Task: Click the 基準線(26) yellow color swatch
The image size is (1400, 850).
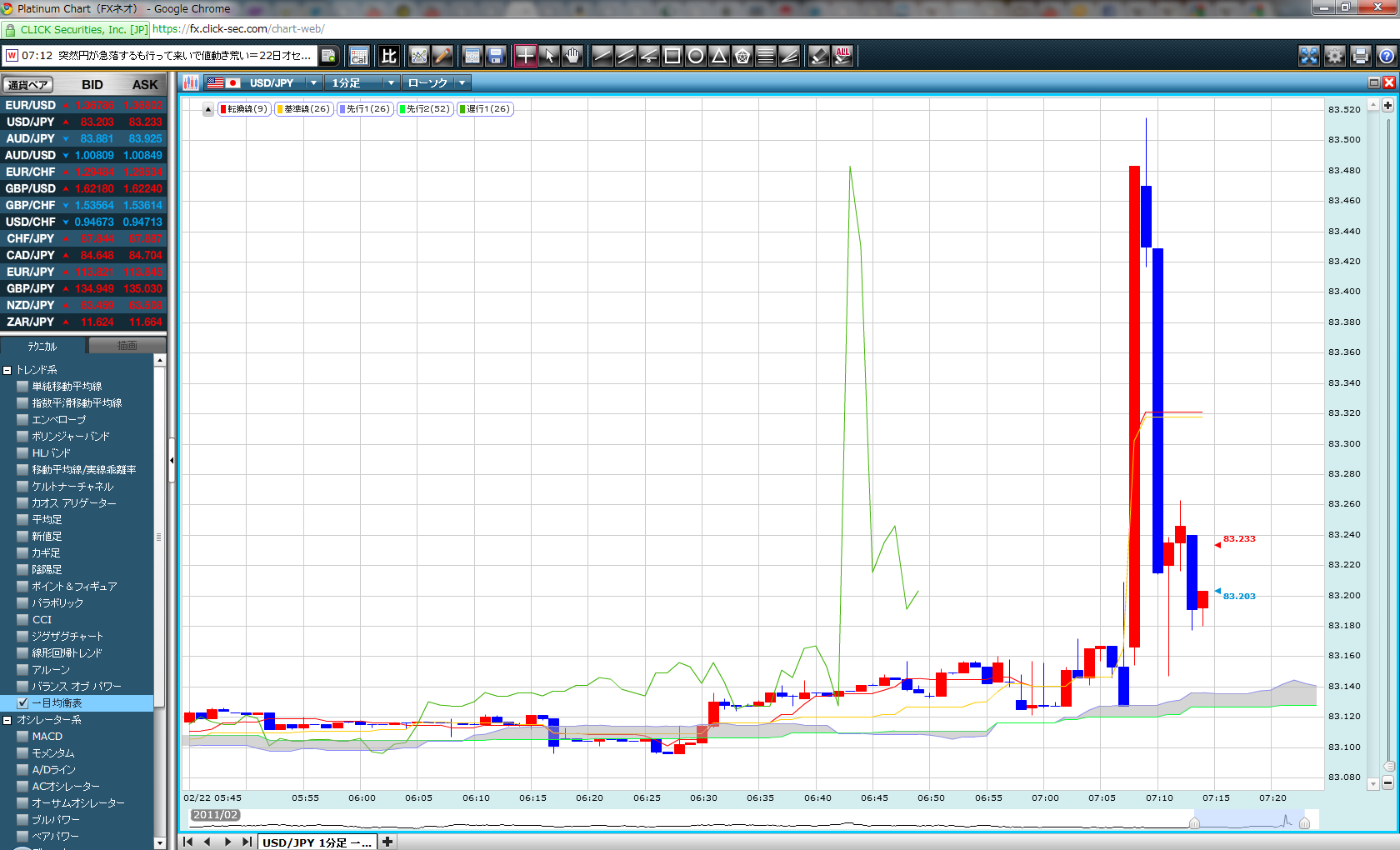Action: coord(280,109)
